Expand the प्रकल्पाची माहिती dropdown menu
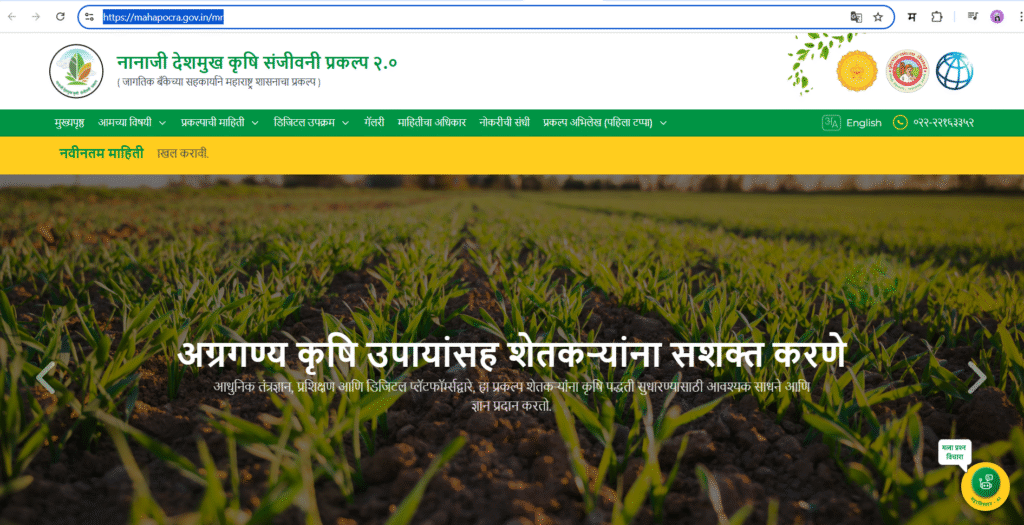Image resolution: width=1024 pixels, height=525 pixels. (x=219, y=123)
